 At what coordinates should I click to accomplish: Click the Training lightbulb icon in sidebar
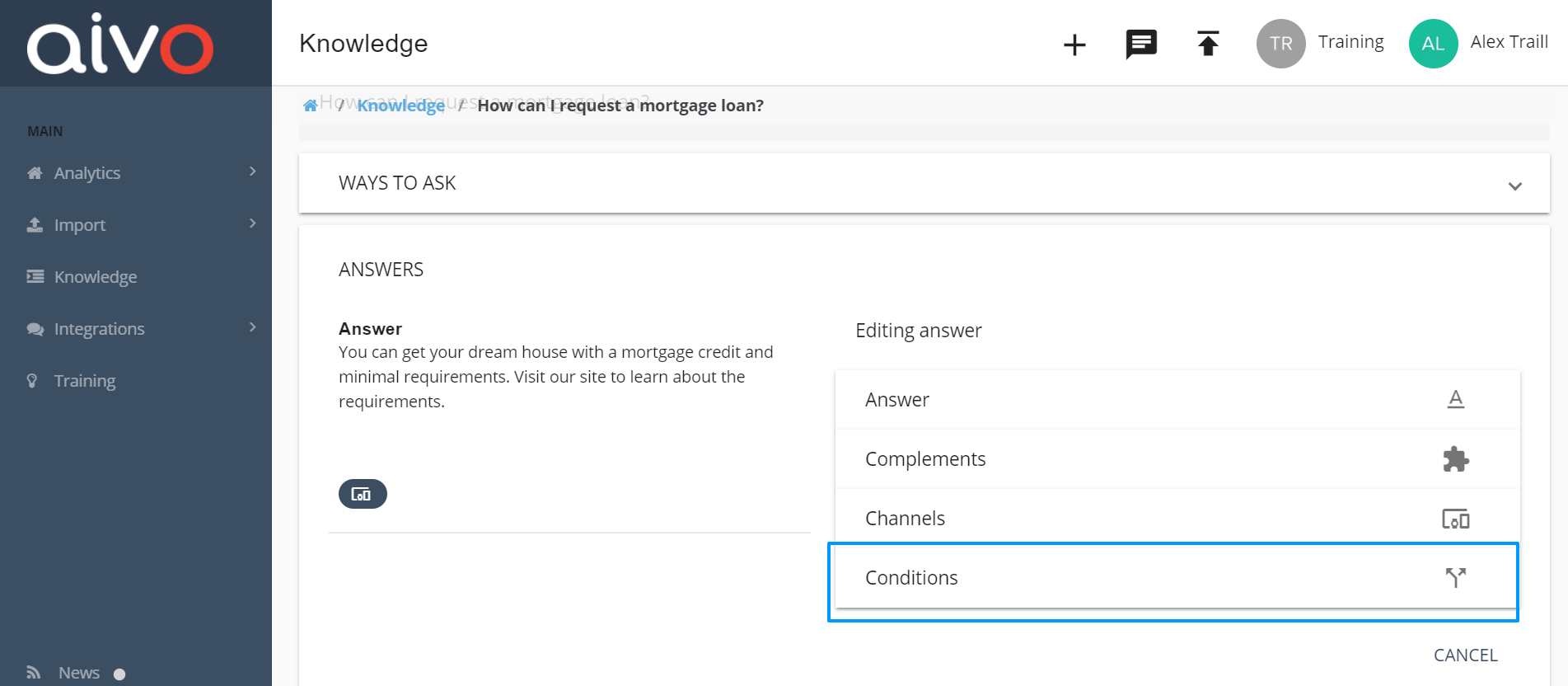32,380
